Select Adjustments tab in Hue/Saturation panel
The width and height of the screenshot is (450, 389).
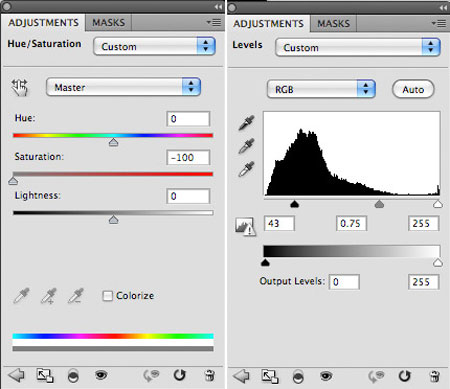[43, 23]
